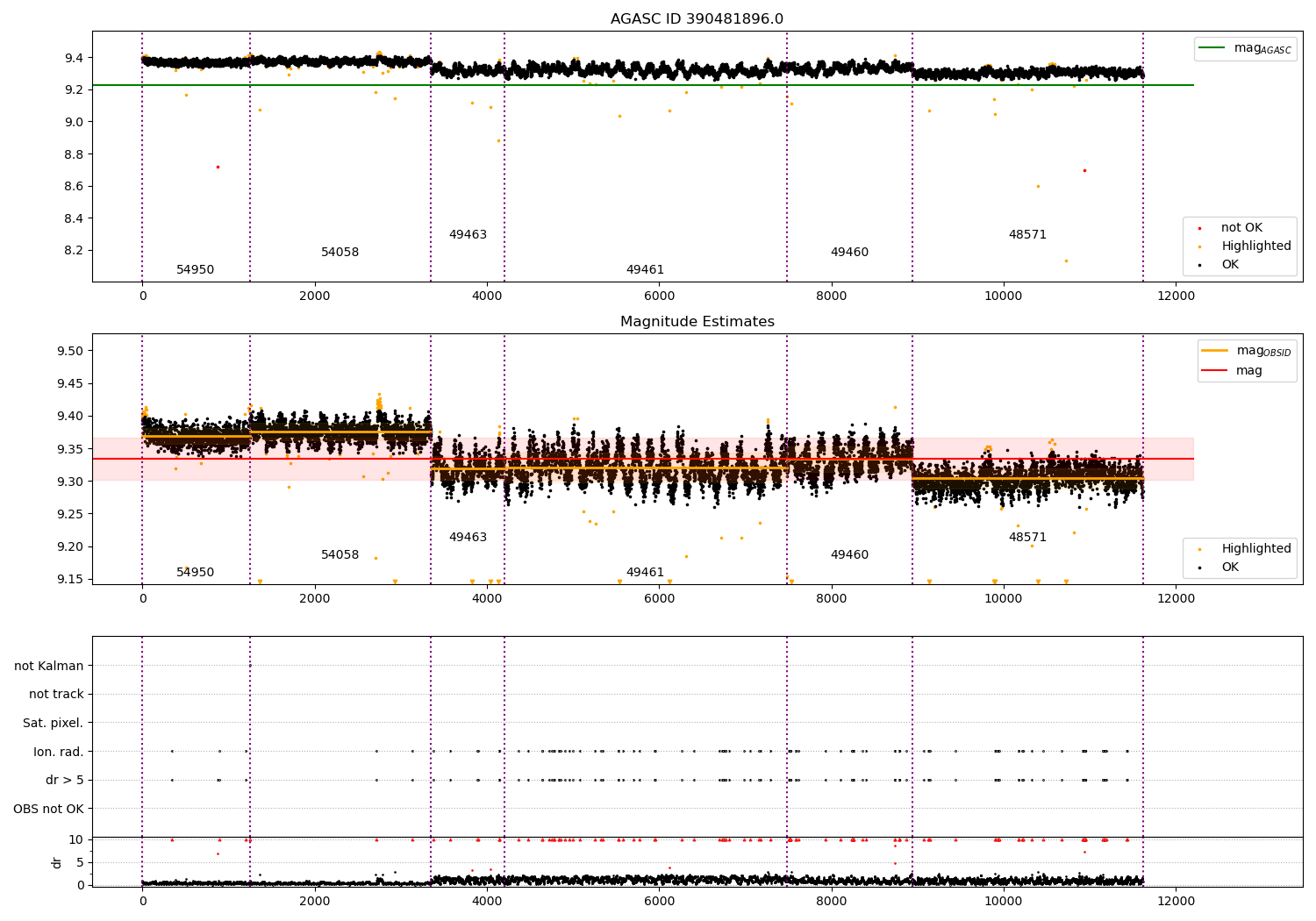Click the 9.45 tick on middle y-axis
The height and width of the screenshot is (921, 1316).
[70, 383]
